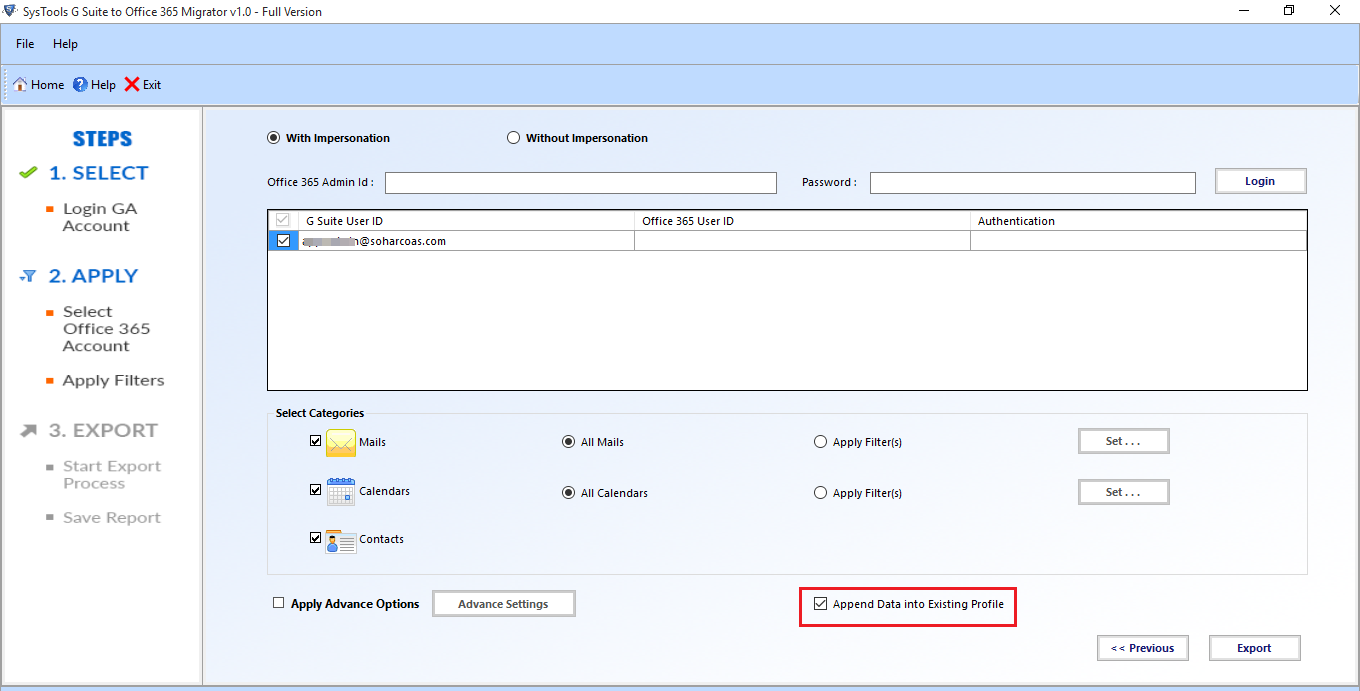This screenshot has height=691, width=1360.
Task: Click the Authentication cell for the user row
Action: 1138,241
